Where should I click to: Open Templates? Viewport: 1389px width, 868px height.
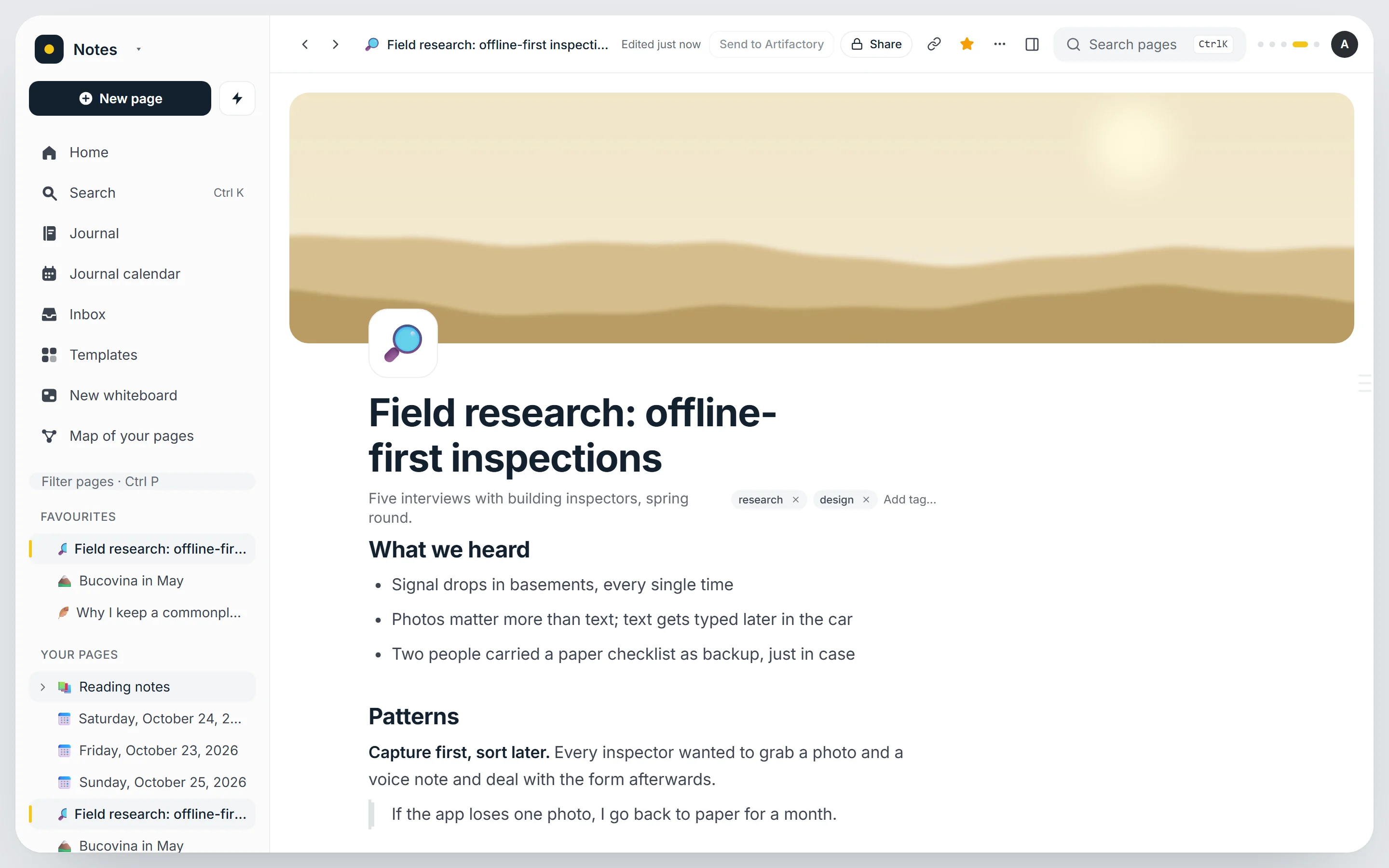(x=142, y=355)
